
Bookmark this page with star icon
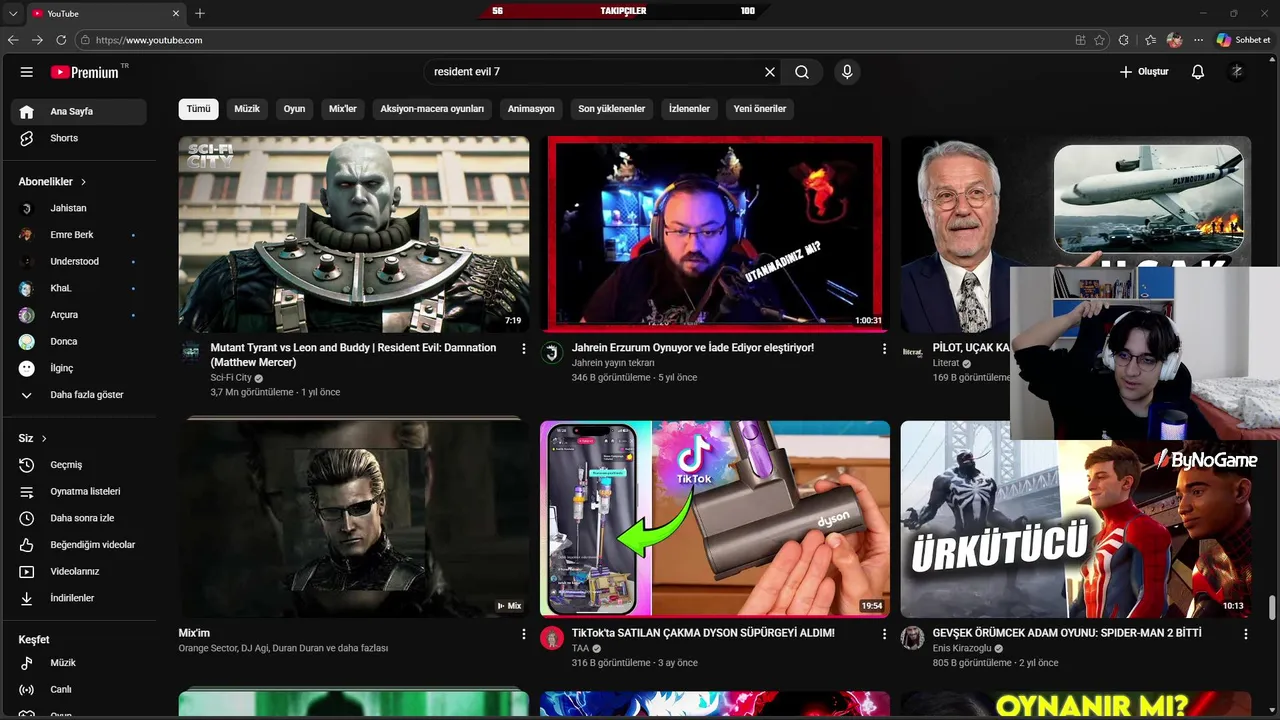[1100, 40]
